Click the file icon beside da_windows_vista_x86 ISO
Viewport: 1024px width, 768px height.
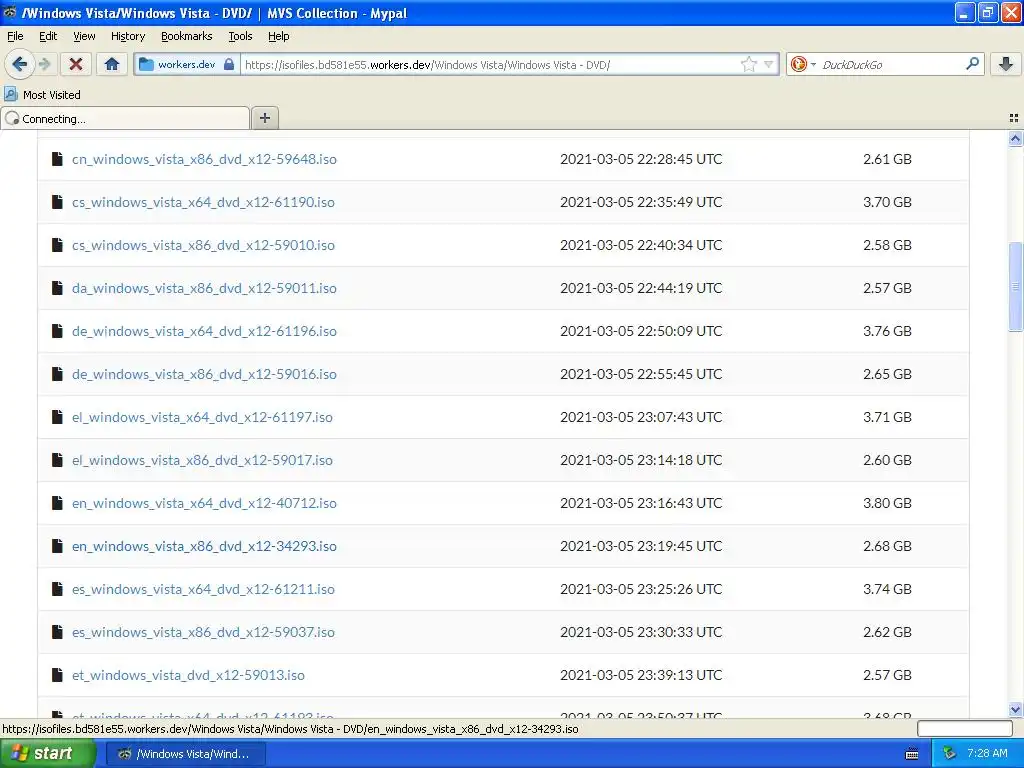pos(57,288)
